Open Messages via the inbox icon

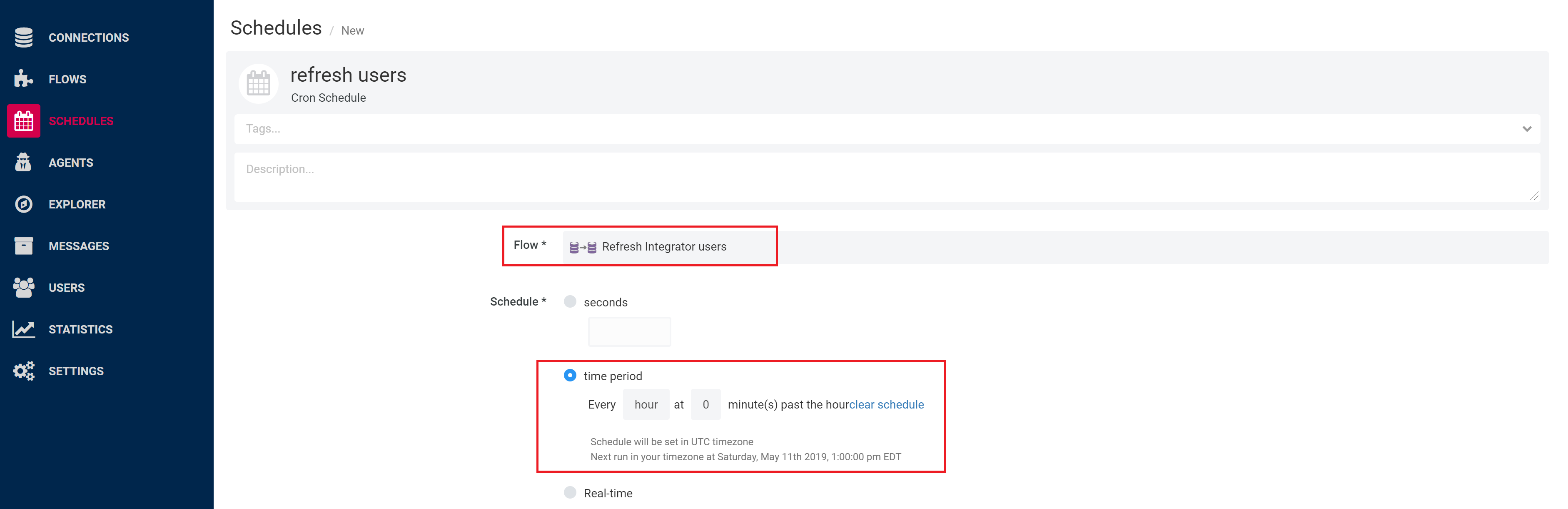[23, 246]
